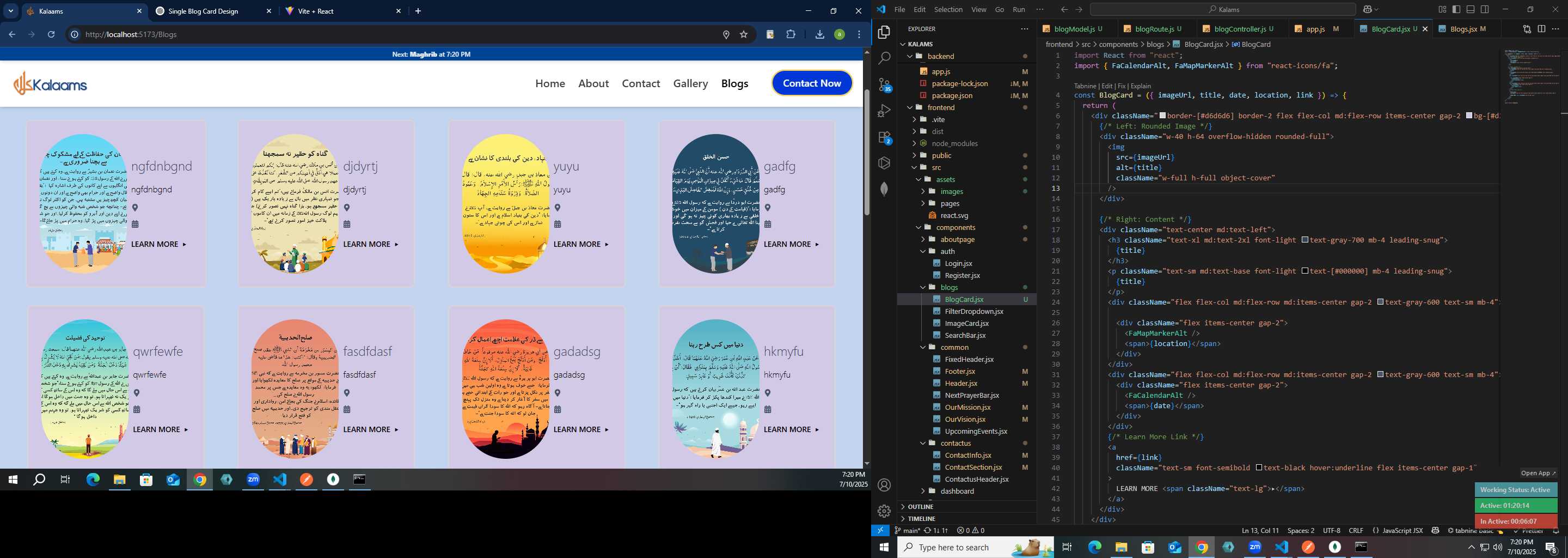Open the Extensions view in VS Code
Image resolution: width=1568 pixels, height=558 pixels.
884,137
